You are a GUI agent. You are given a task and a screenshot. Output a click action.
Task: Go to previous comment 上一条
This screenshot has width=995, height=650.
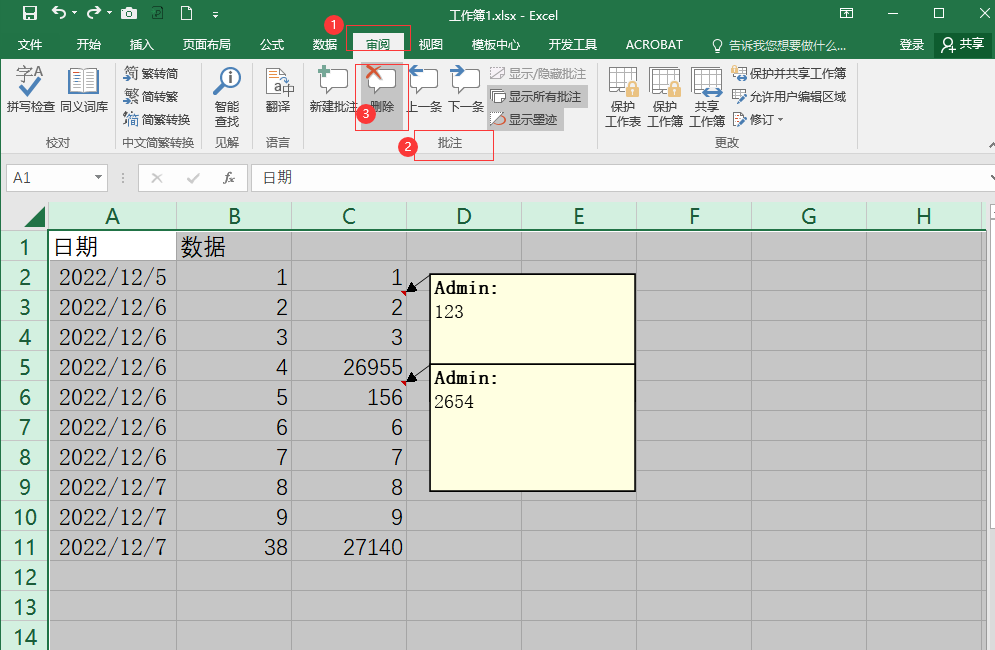tap(424, 90)
